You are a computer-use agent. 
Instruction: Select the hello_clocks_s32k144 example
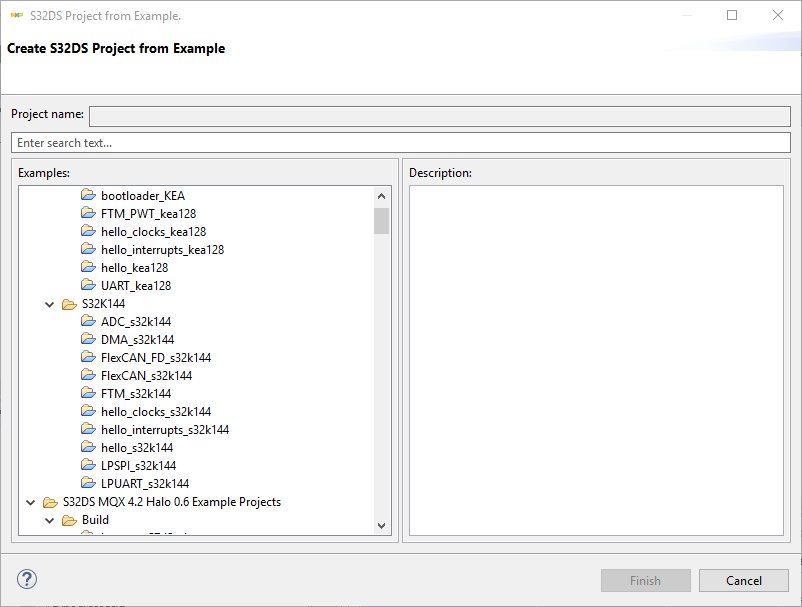pyautogui.click(x=156, y=412)
